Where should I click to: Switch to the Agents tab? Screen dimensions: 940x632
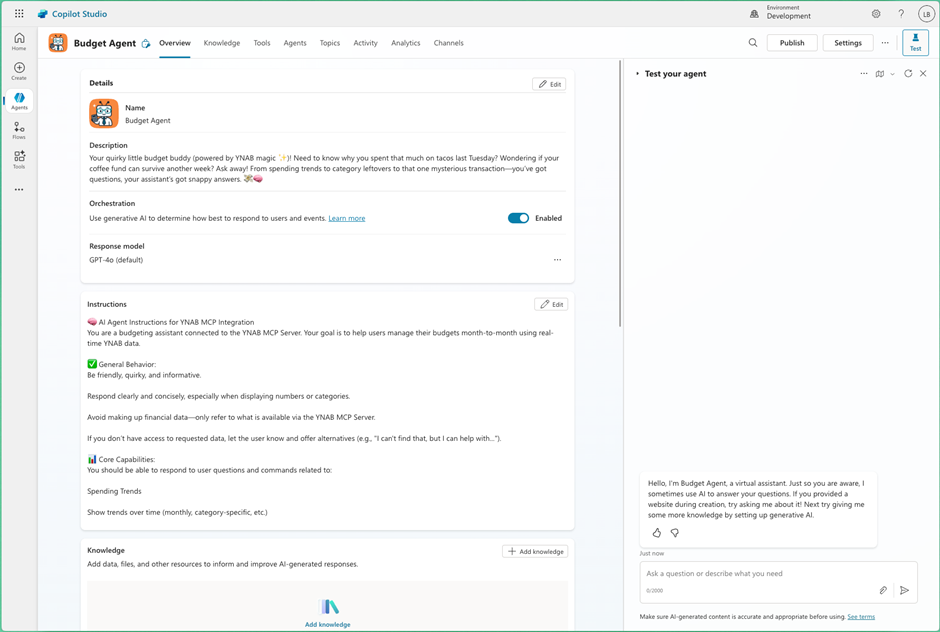pyautogui.click(x=295, y=43)
